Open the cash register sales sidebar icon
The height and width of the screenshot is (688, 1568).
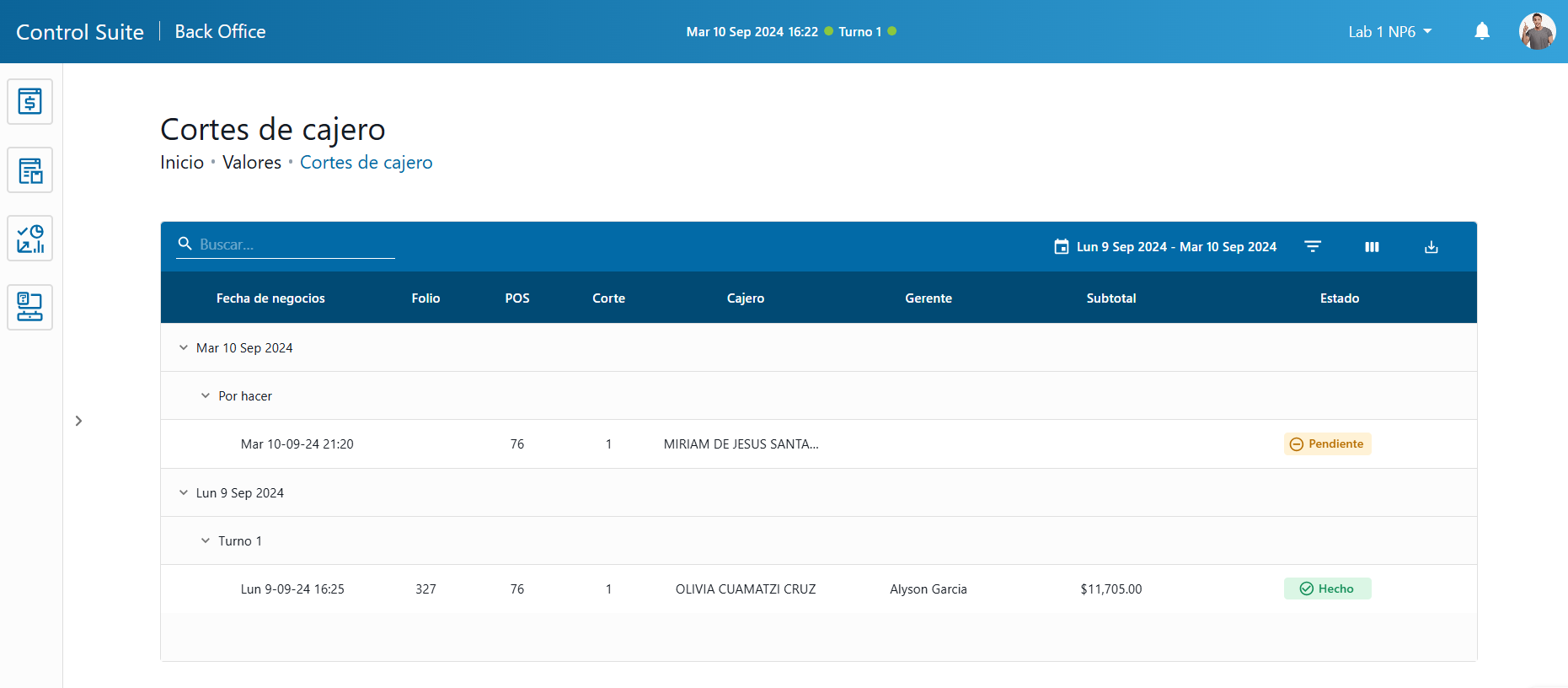click(30, 102)
